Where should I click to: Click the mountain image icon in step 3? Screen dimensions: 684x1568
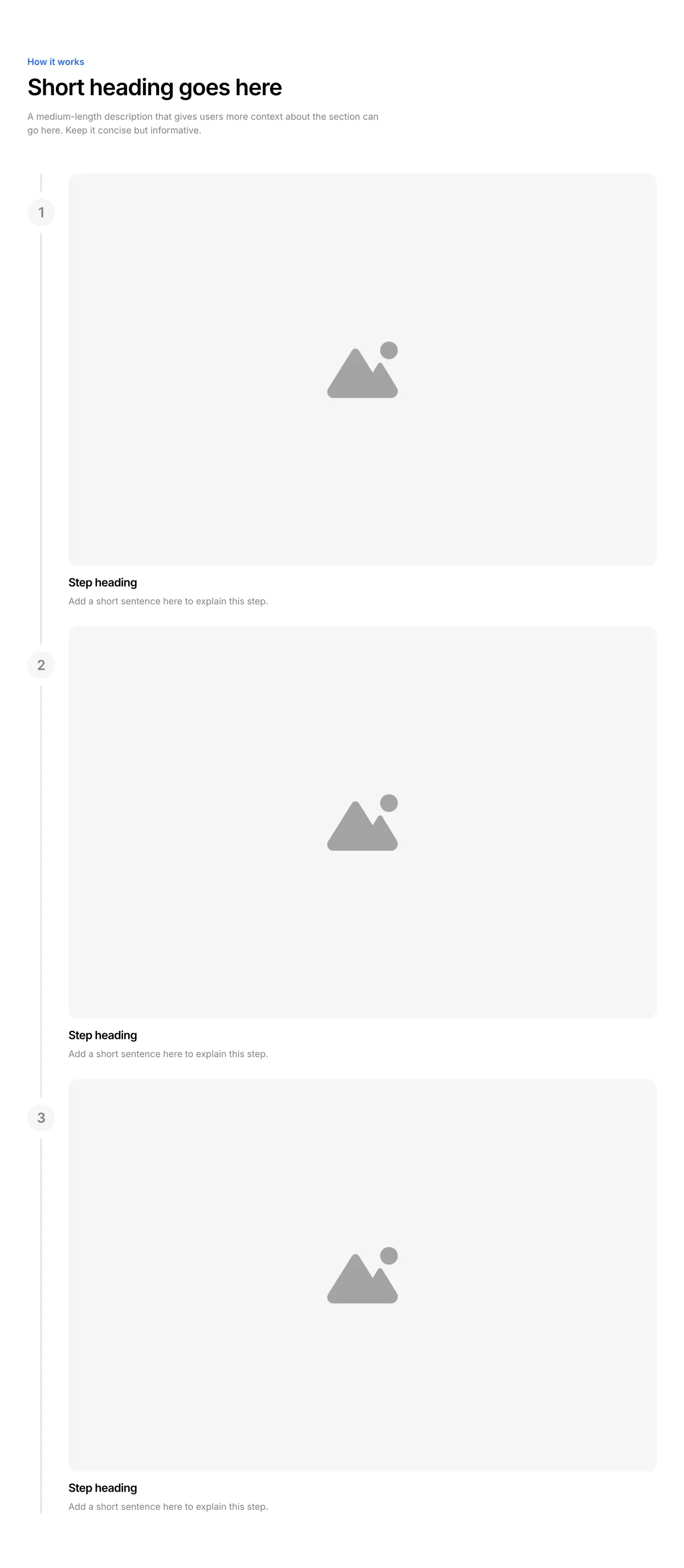click(x=362, y=1274)
